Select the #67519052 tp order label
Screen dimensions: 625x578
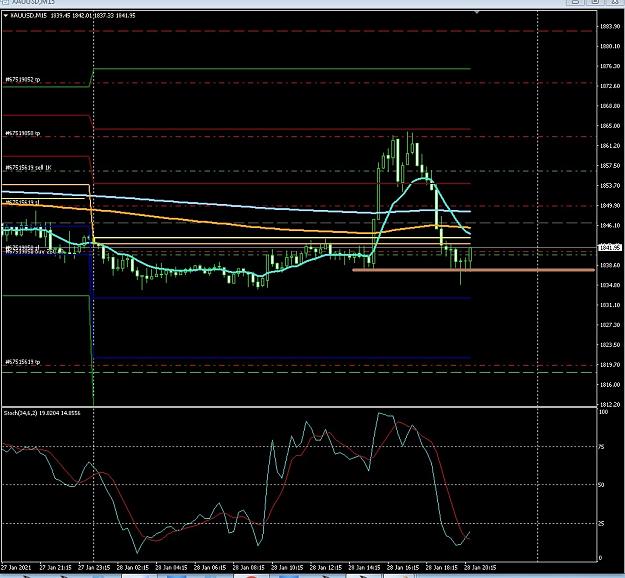click(23, 80)
